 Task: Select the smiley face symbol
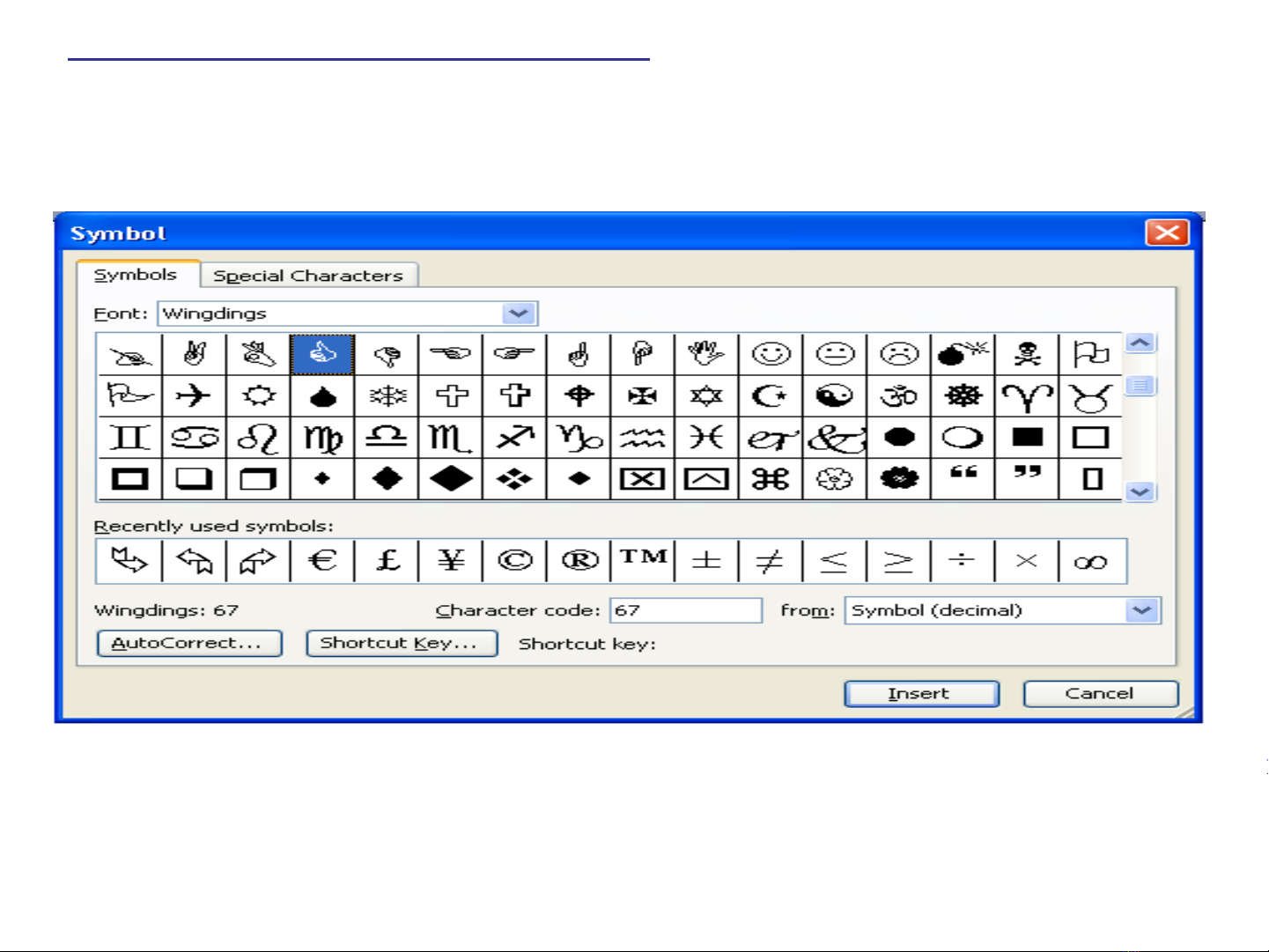[771, 354]
